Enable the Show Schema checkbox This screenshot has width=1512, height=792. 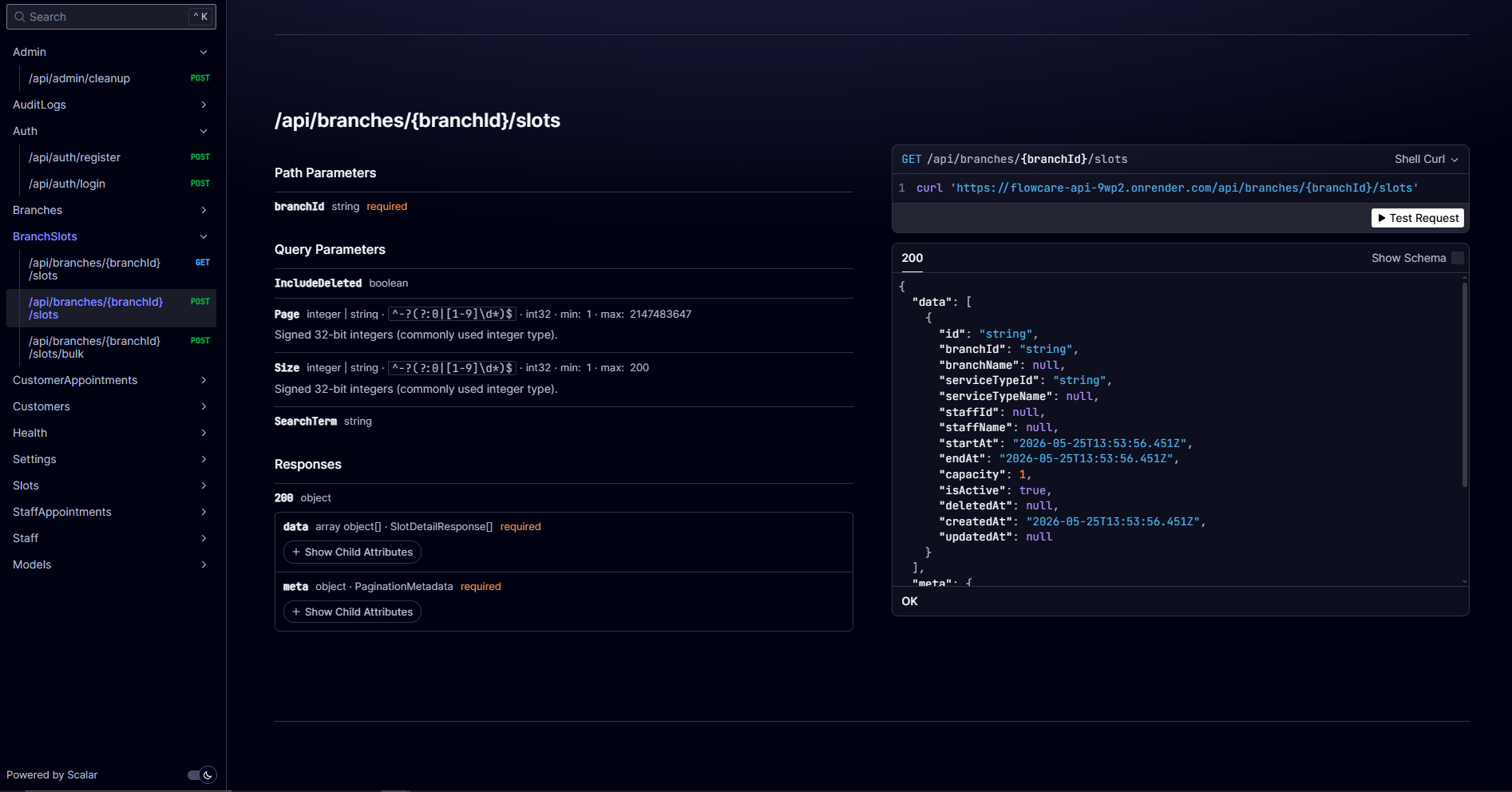1458,258
